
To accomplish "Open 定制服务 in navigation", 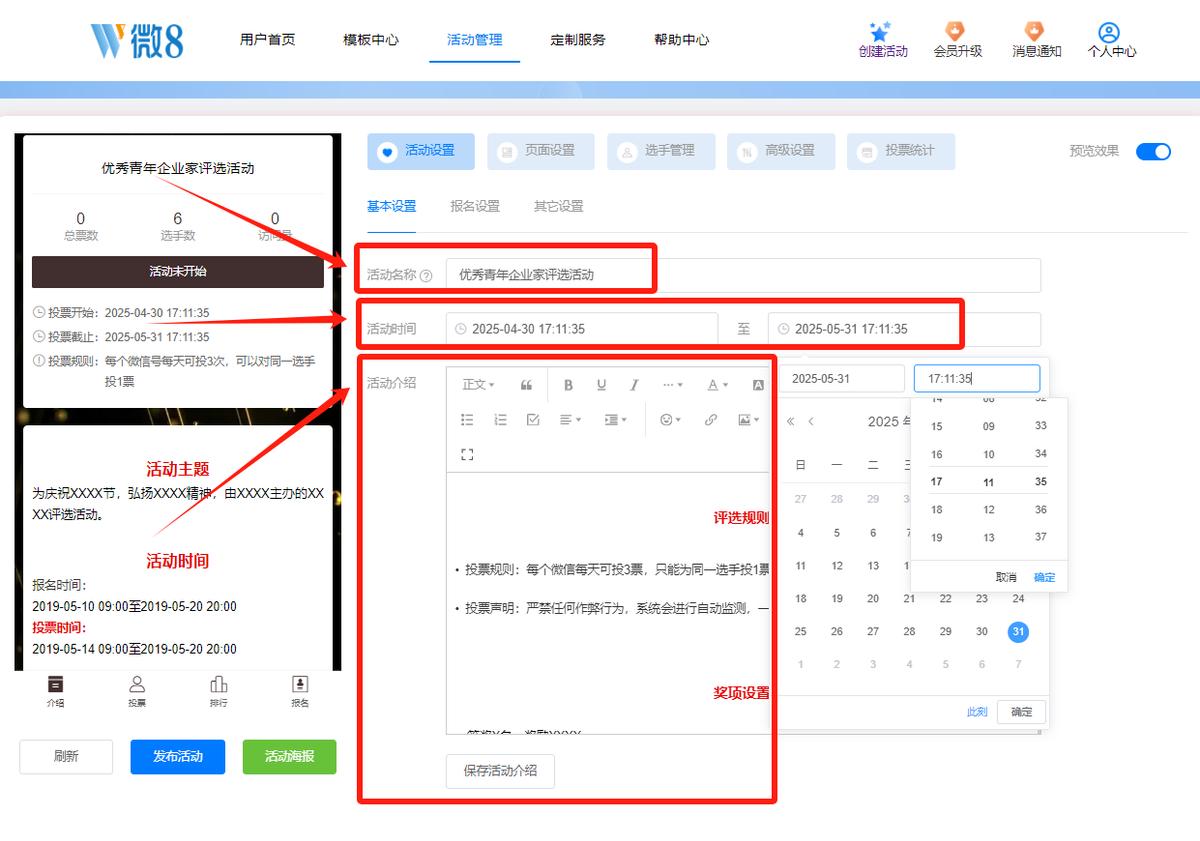I will coord(578,40).
